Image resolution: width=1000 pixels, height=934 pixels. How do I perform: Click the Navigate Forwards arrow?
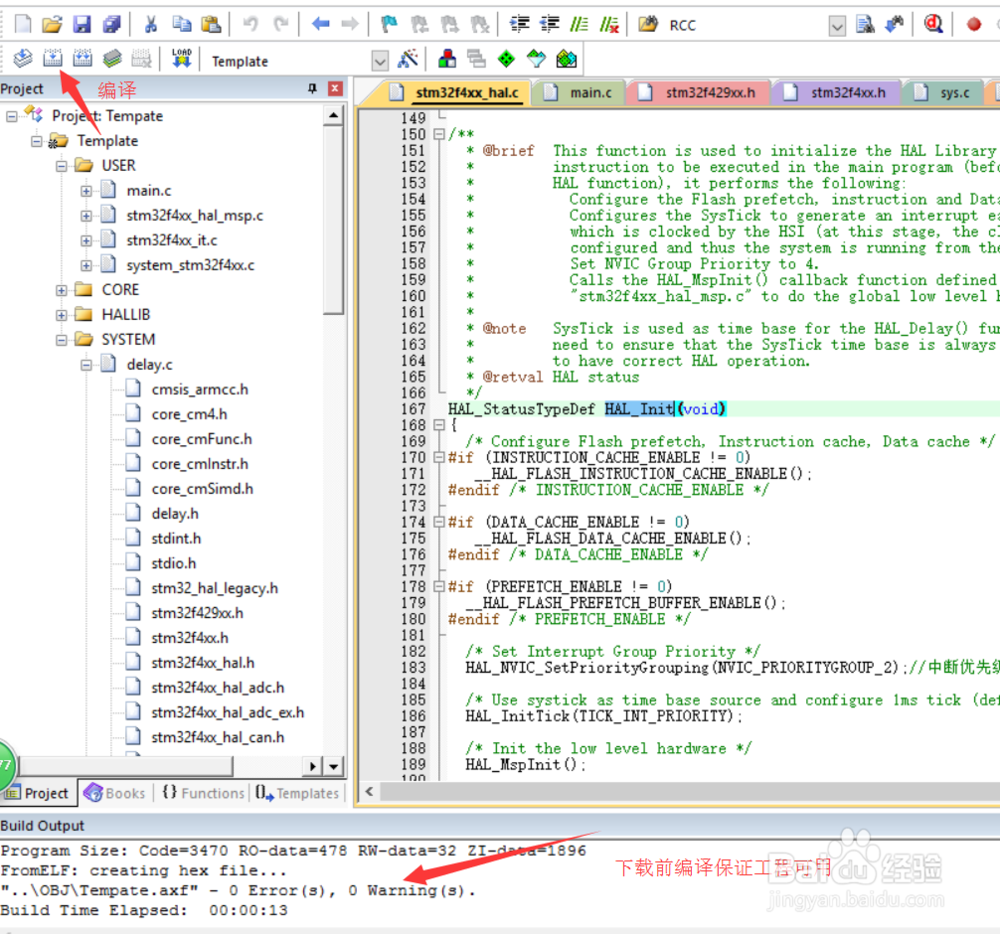click(x=350, y=24)
